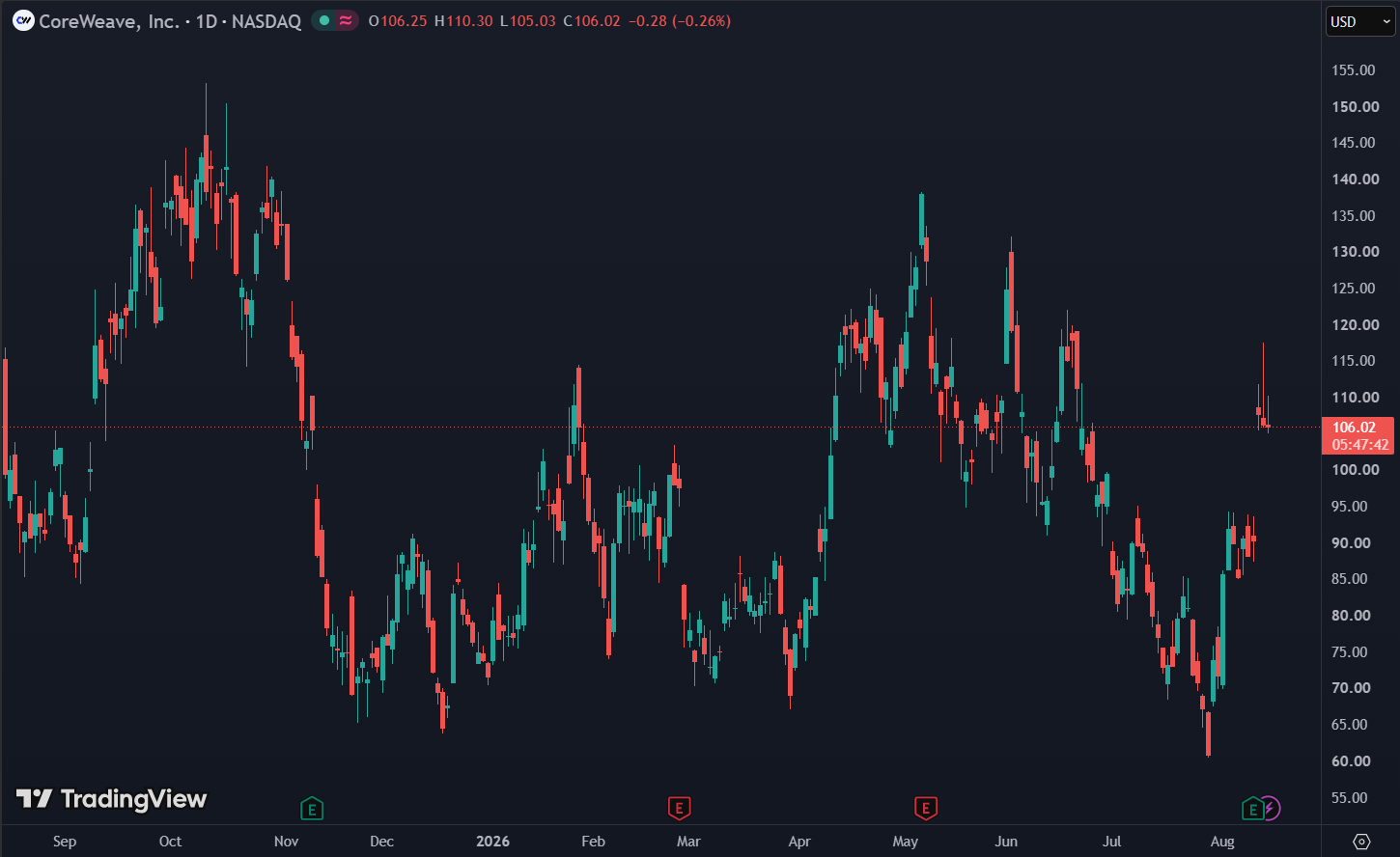Click the 120.00 price axis label

(x=1356, y=325)
